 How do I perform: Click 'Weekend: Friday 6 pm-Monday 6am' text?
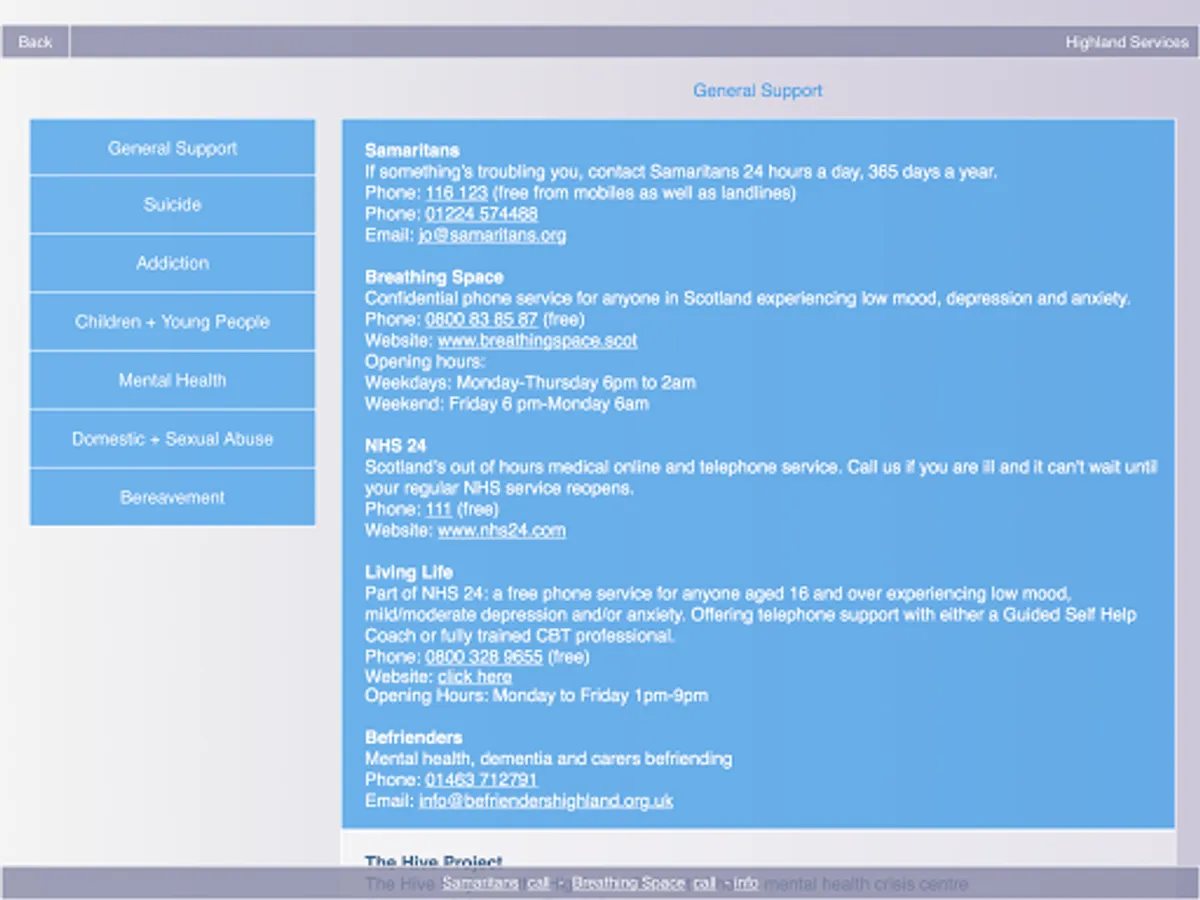[x=507, y=404]
